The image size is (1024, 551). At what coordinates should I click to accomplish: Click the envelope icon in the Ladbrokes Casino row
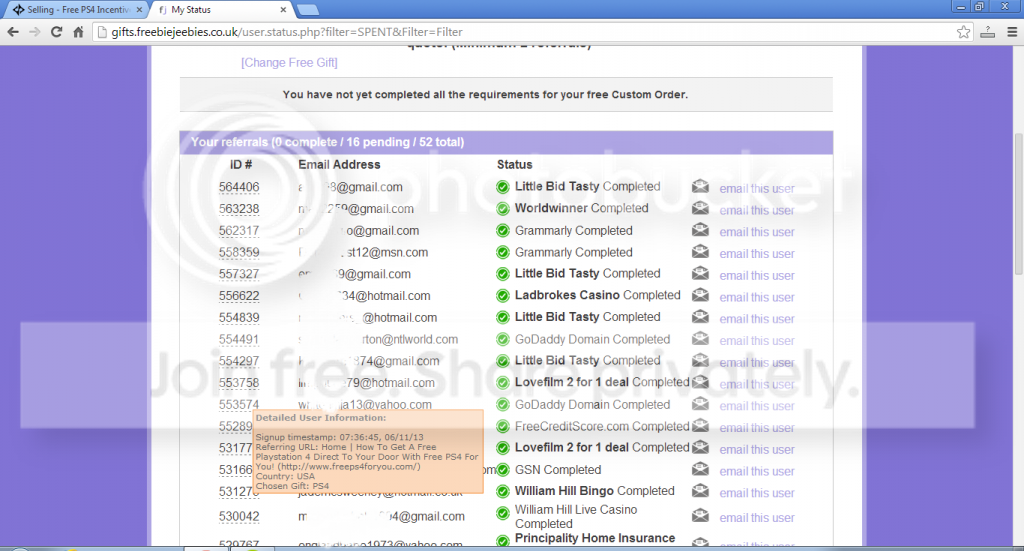pyautogui.click(x=700, y=295)
